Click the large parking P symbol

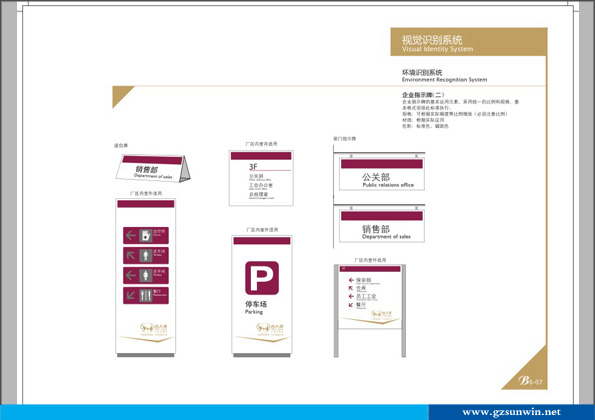pos(262,278)
